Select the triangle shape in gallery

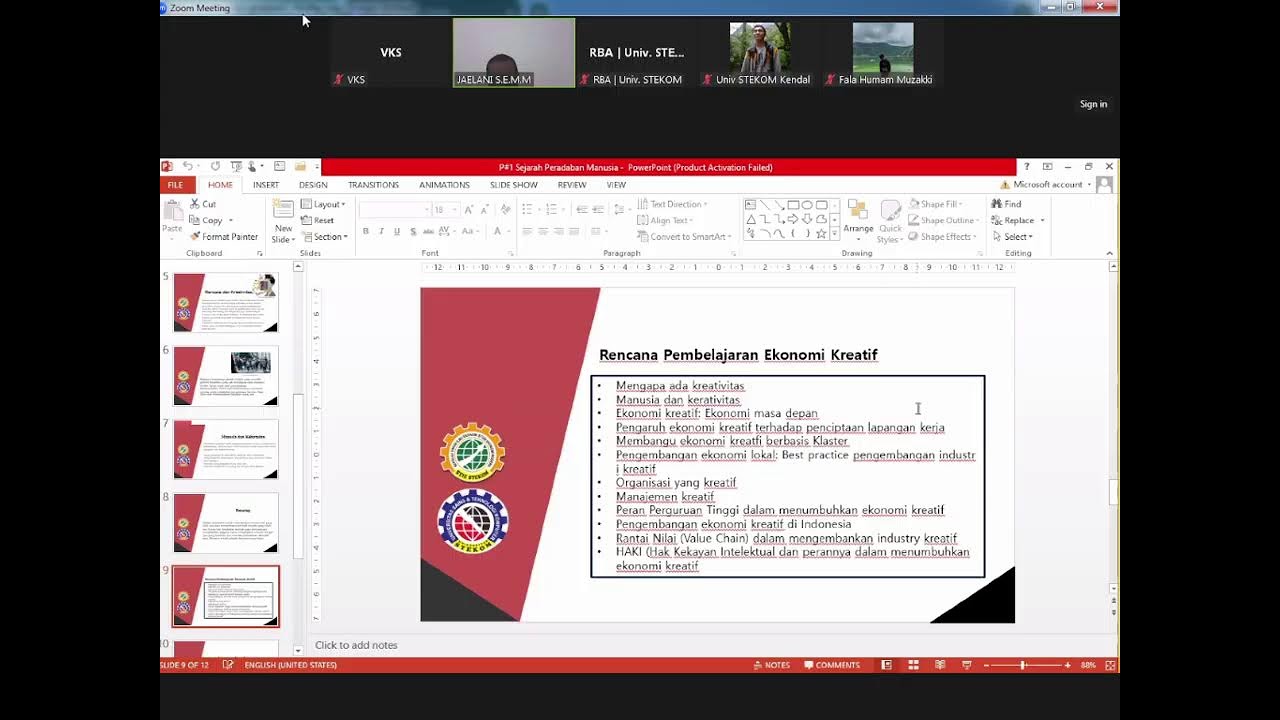750,219
